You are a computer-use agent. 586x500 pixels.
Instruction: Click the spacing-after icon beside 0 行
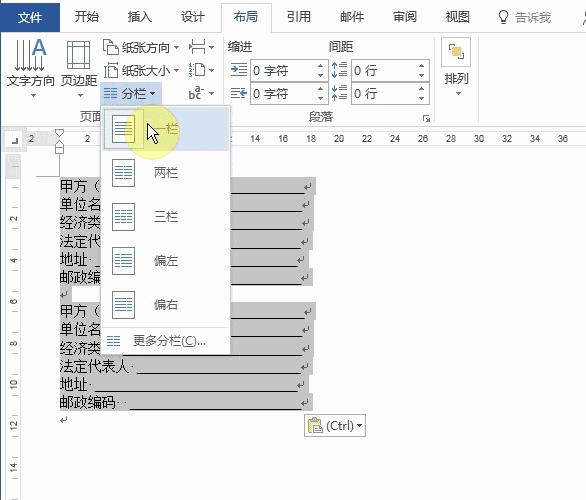tap(339, 93)
